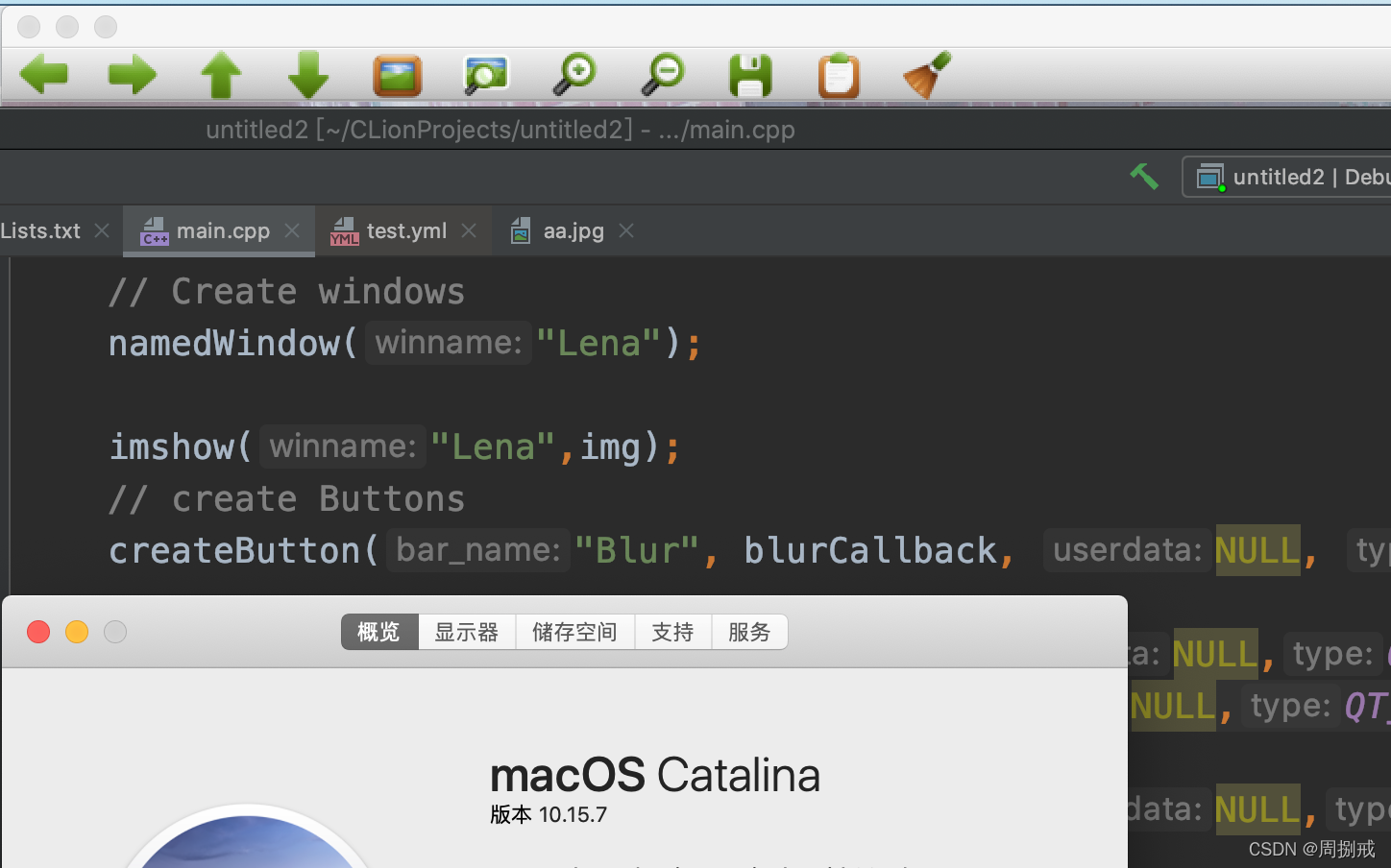Click the green right arrow toolbar icon

(x=133, y=75)
